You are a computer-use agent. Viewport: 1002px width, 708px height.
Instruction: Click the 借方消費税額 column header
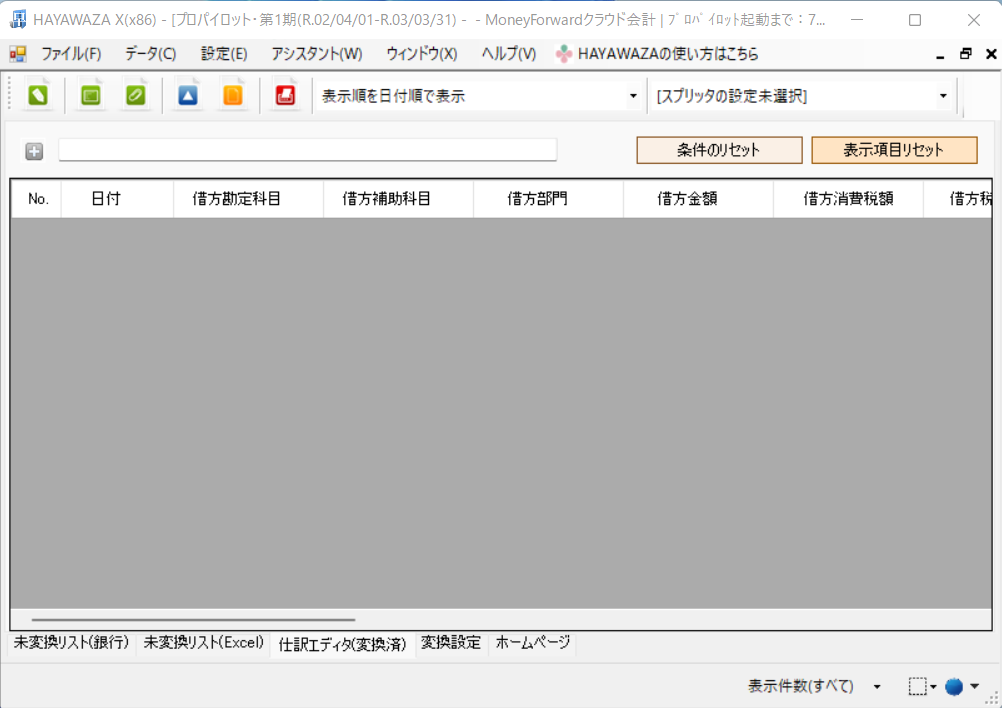click(x=848, y=199)
